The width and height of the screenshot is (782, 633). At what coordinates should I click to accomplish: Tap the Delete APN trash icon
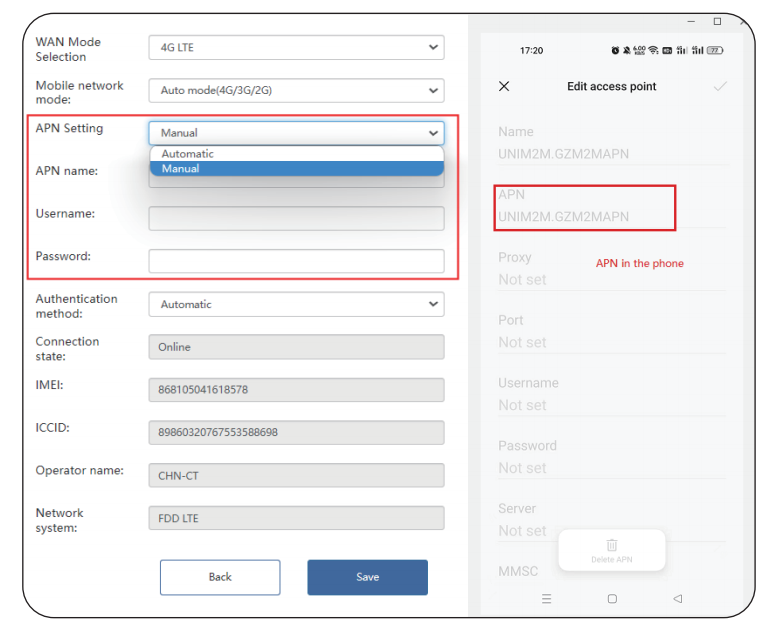(x=611, y=546)
